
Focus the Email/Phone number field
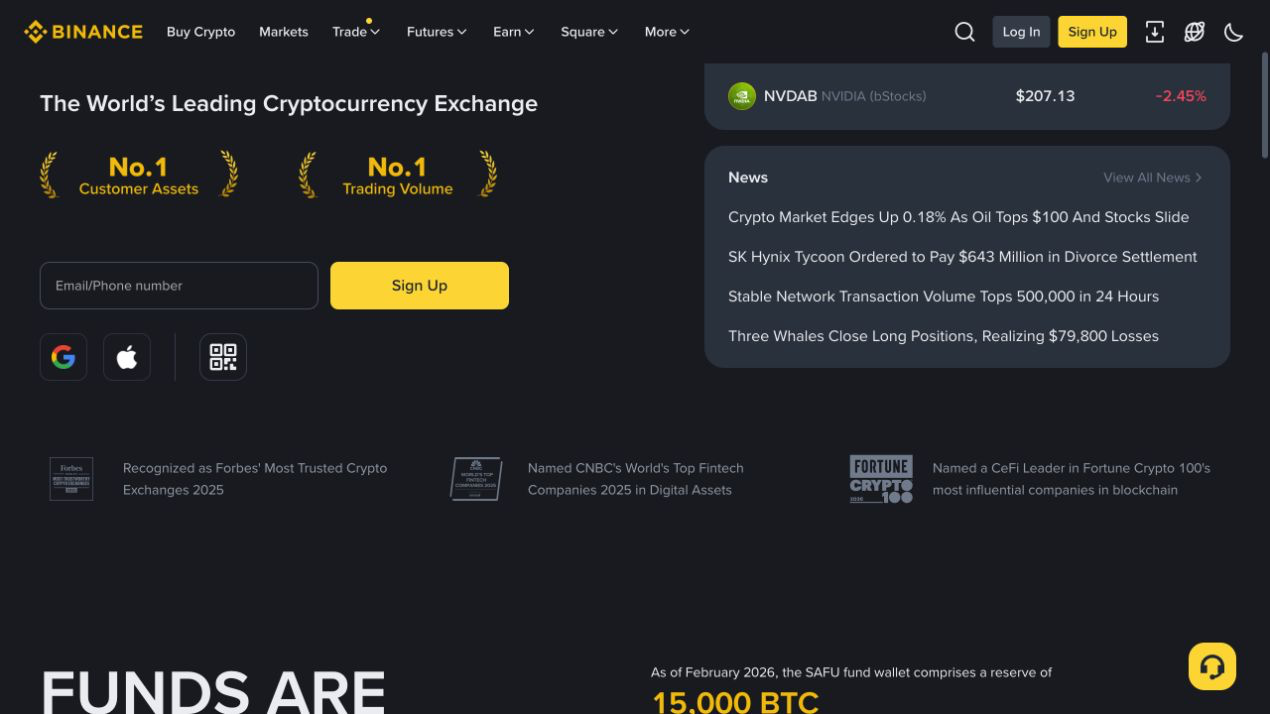(179, 286)
